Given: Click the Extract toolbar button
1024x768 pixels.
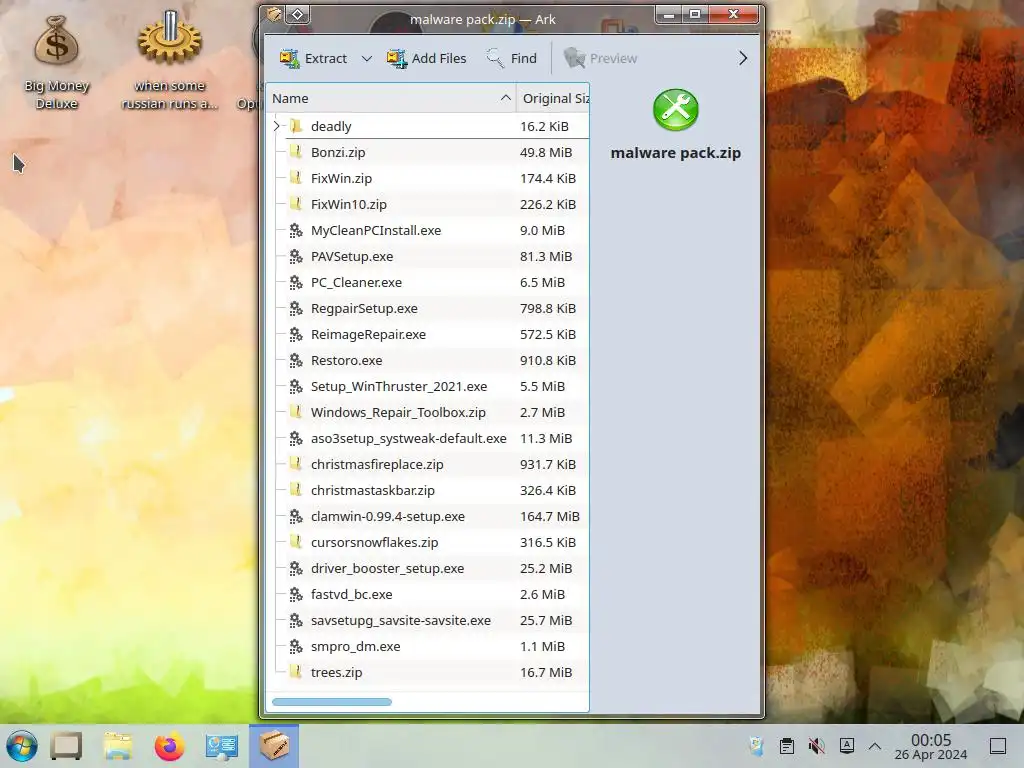Looking at the screenshot, I should (313, 58).
